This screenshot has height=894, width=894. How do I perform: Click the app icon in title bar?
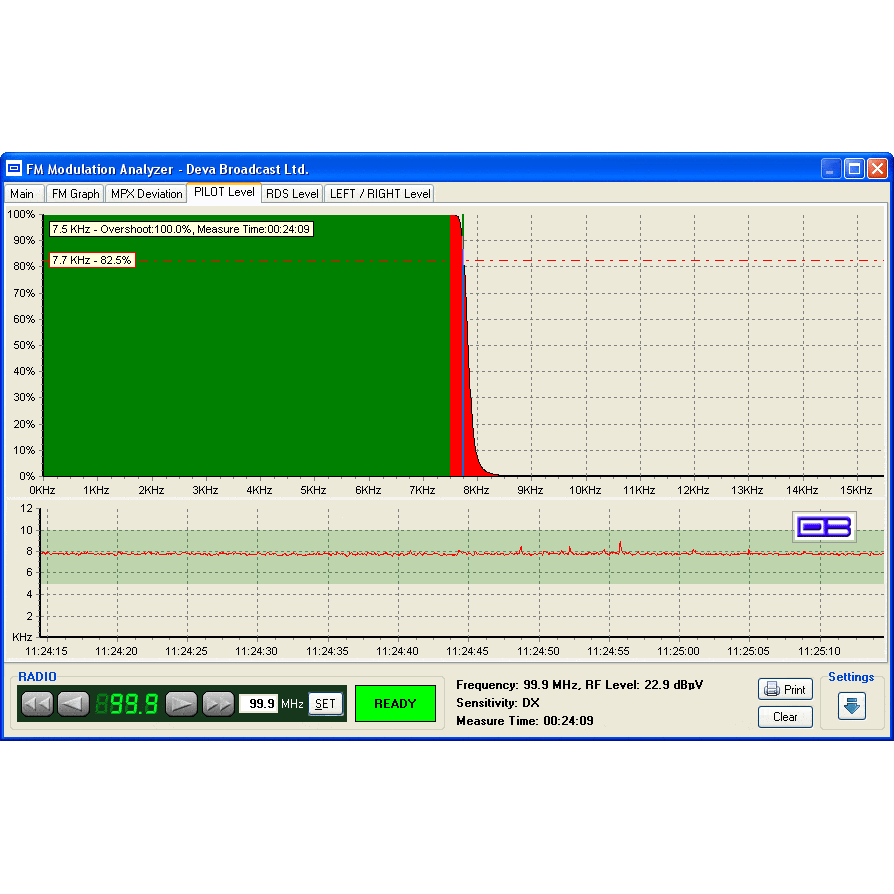(14, 169)
